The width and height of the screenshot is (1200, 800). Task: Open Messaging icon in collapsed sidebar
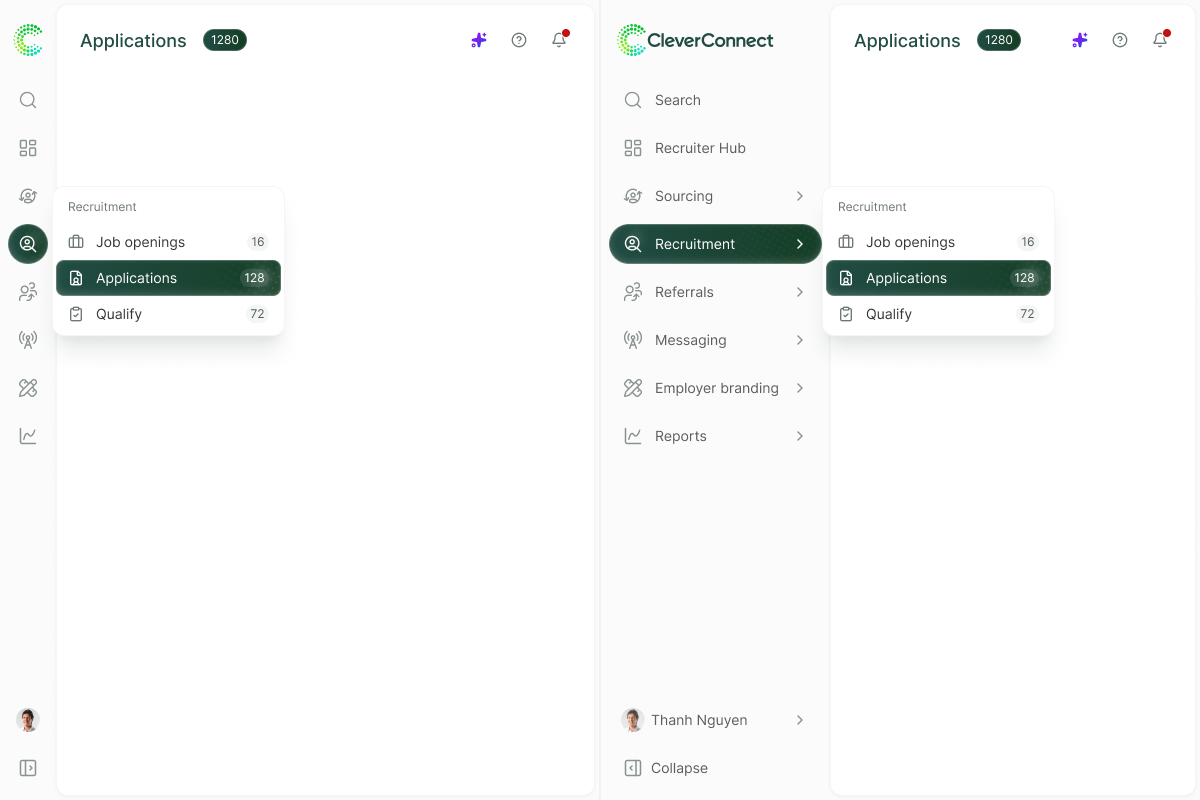coord(28,340)
